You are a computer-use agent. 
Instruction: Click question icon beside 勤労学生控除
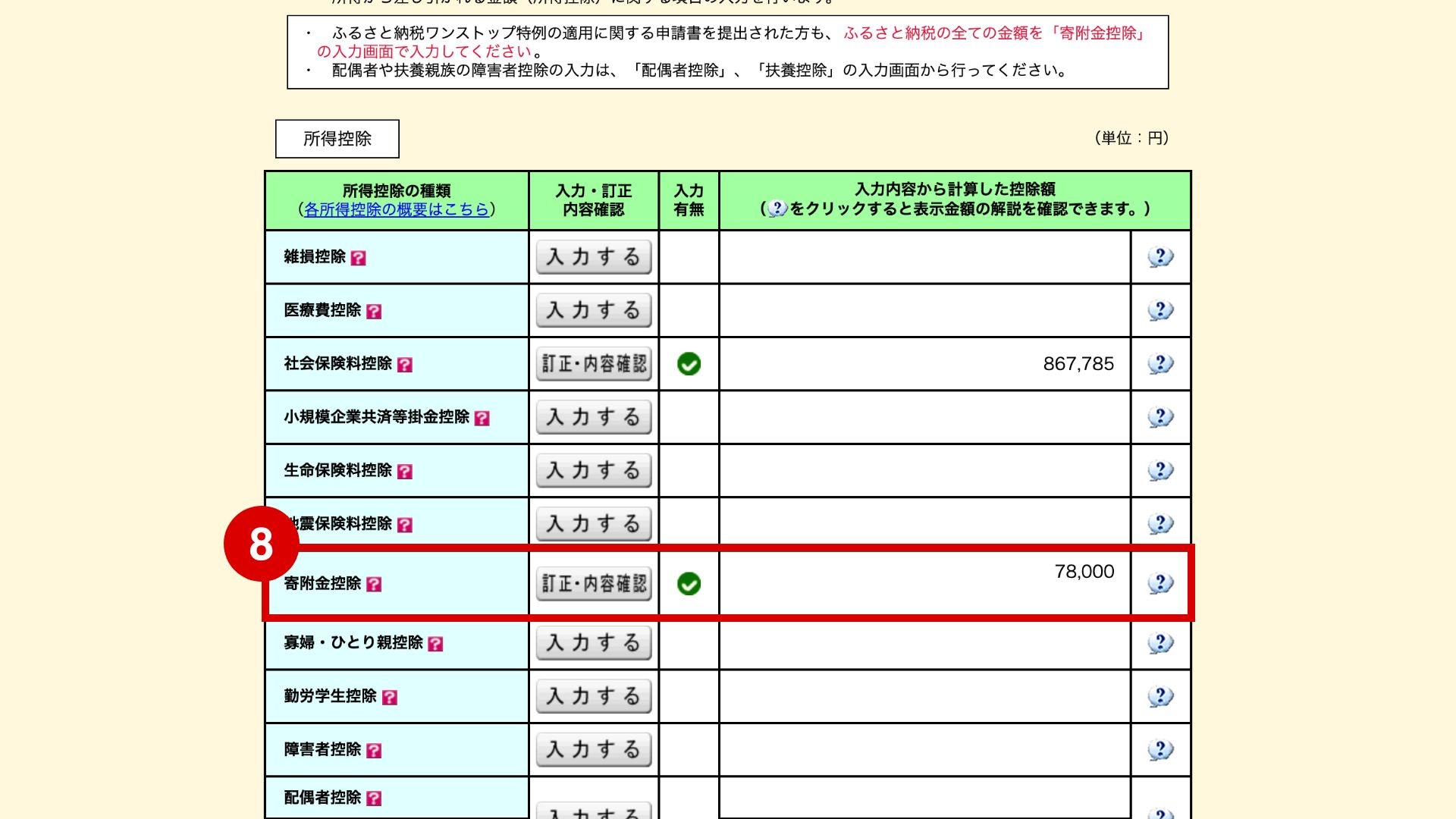390,697
